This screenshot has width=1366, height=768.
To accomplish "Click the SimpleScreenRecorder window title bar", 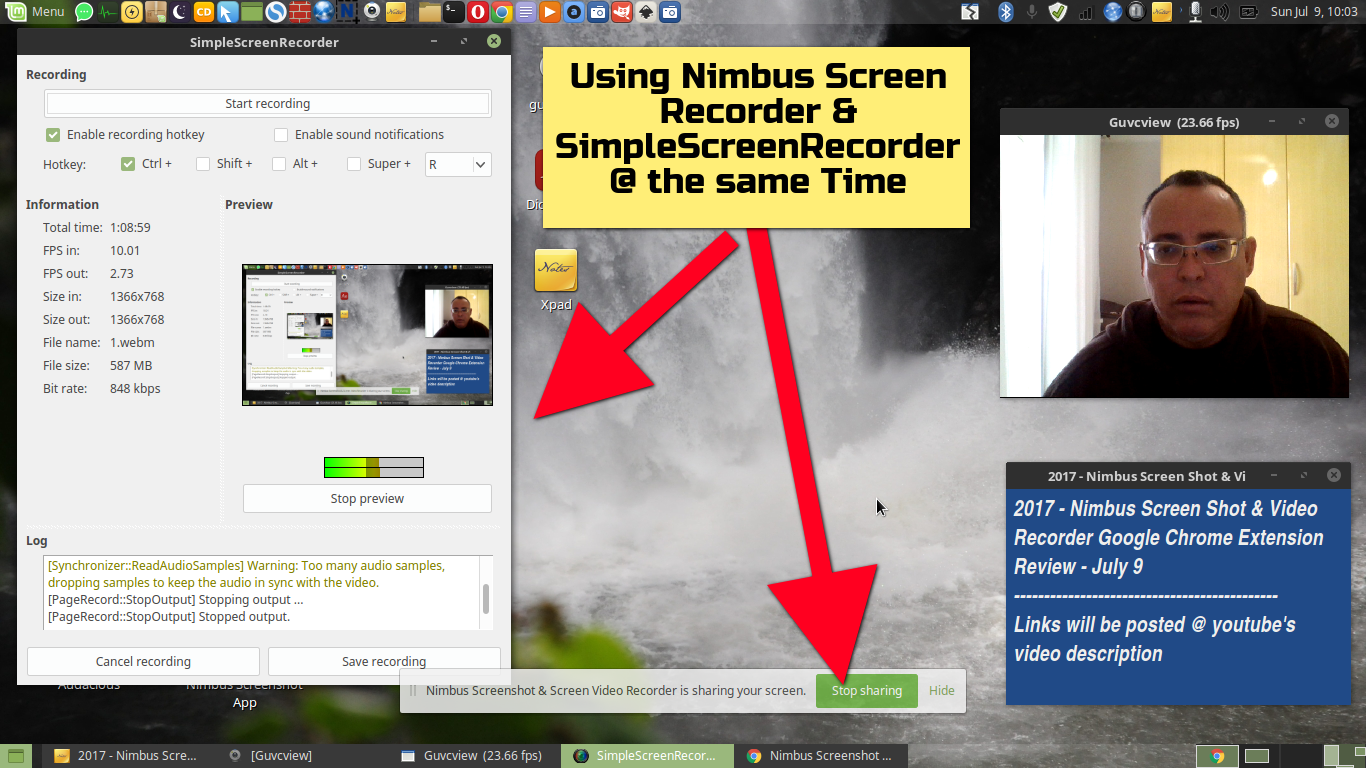I will pyautogui.click(x=264, y=42).
